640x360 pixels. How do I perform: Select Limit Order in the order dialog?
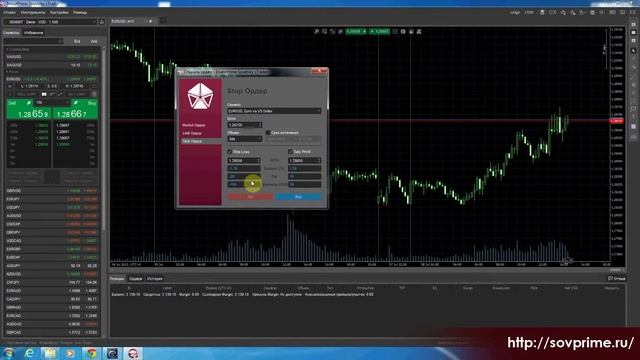(x=192, y=133)
